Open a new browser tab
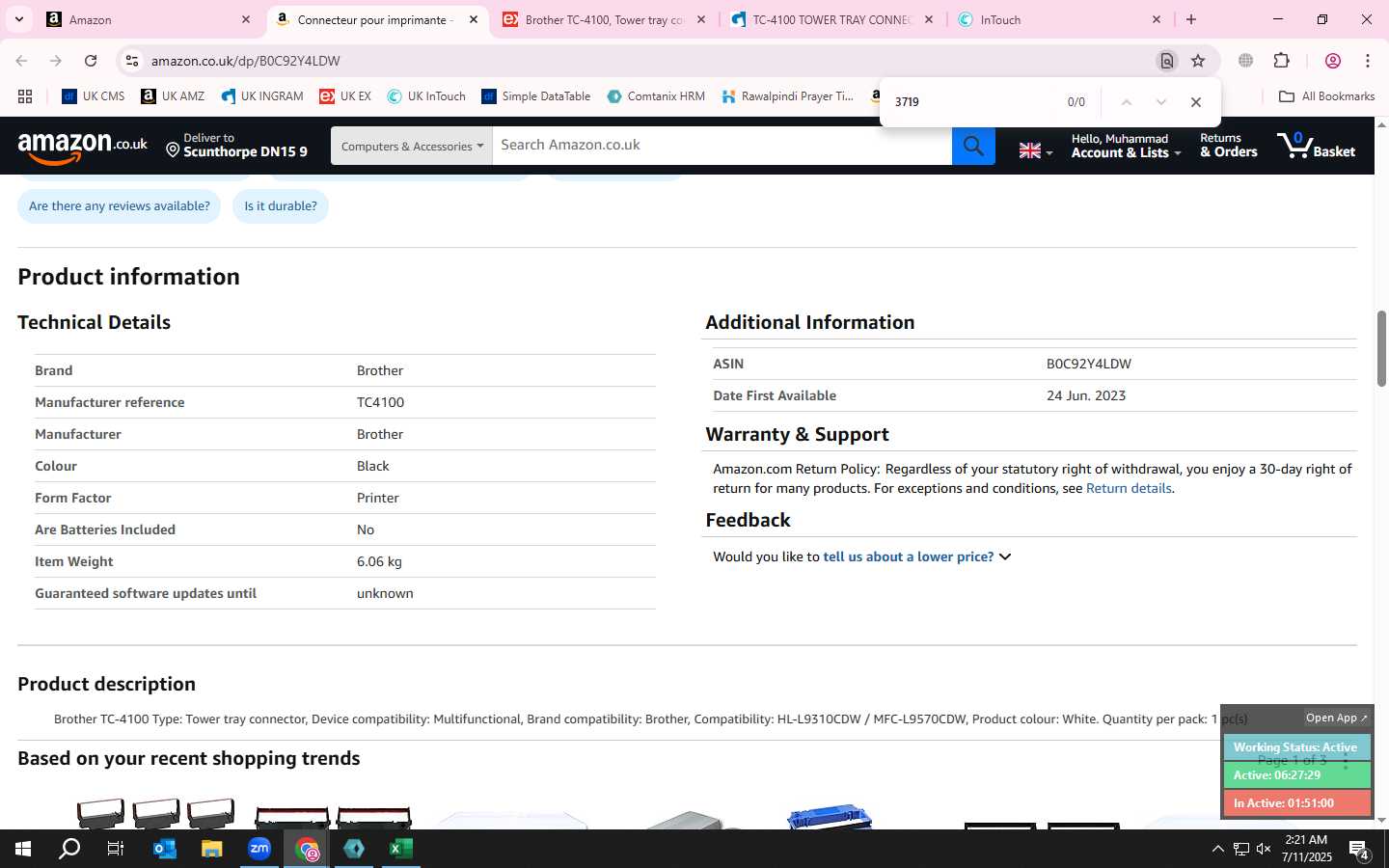Viewport: 1389px width, 868px height. pos(1191,20)
